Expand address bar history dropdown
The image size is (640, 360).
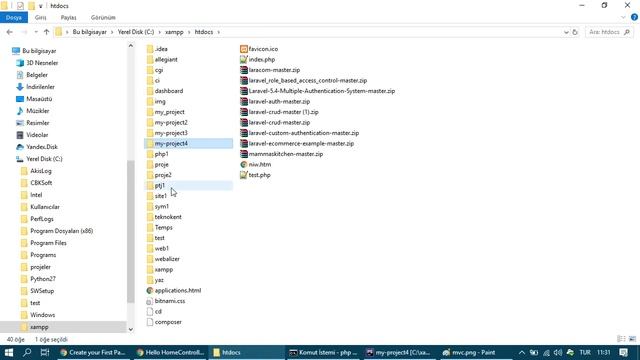click(x=566, y=32)
